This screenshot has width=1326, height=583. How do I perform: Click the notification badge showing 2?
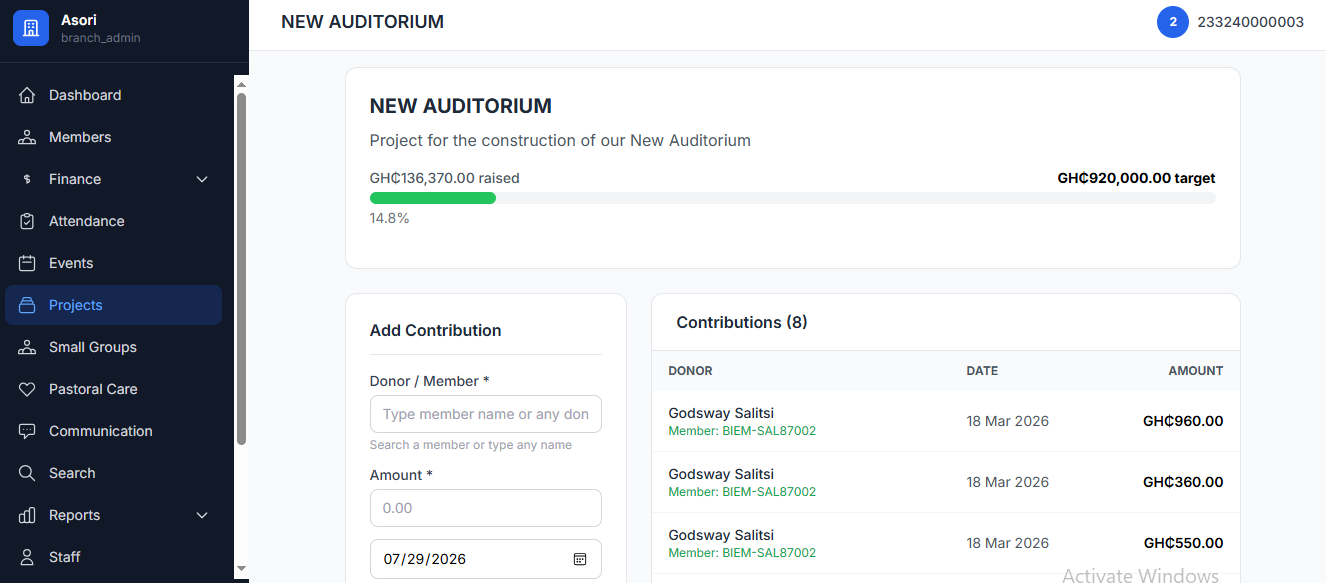[x=1173, y=22]
